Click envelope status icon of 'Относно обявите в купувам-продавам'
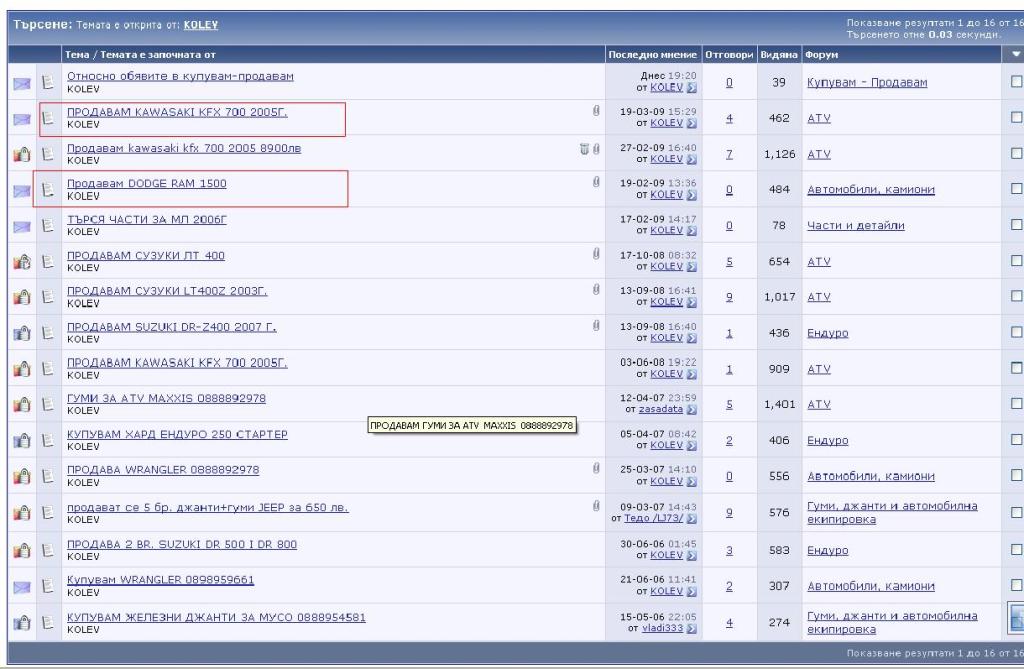The image size is (1024, 669). [x=22, y=84]
